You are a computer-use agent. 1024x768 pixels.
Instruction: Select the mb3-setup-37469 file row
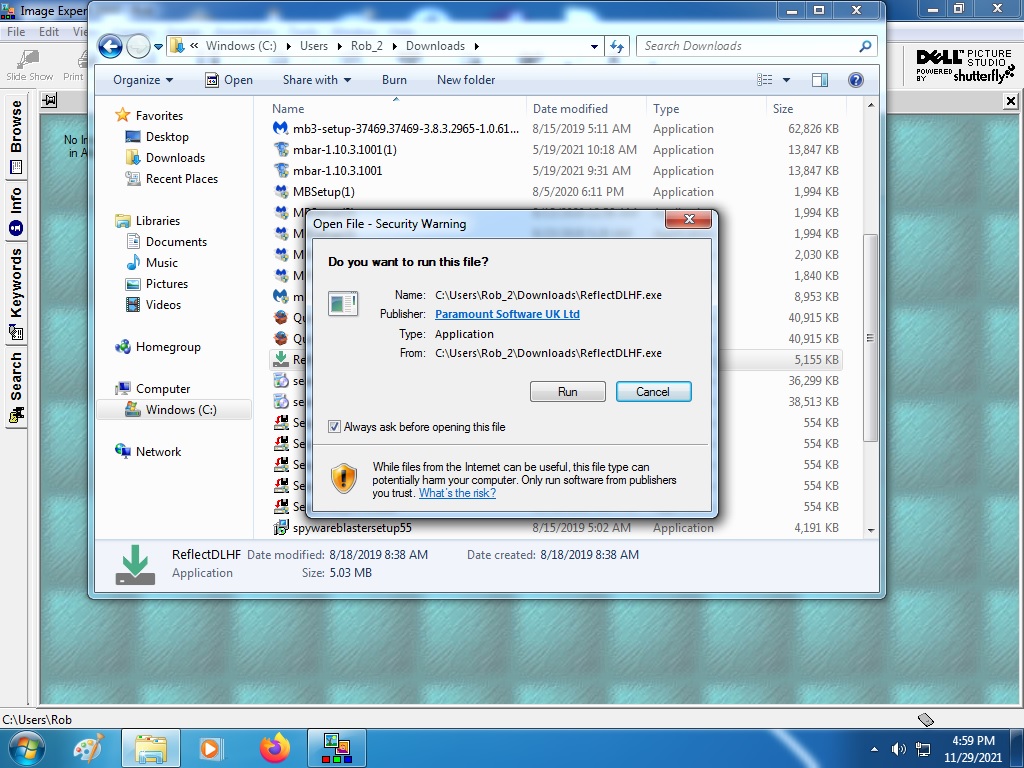[x=555, y=129]
